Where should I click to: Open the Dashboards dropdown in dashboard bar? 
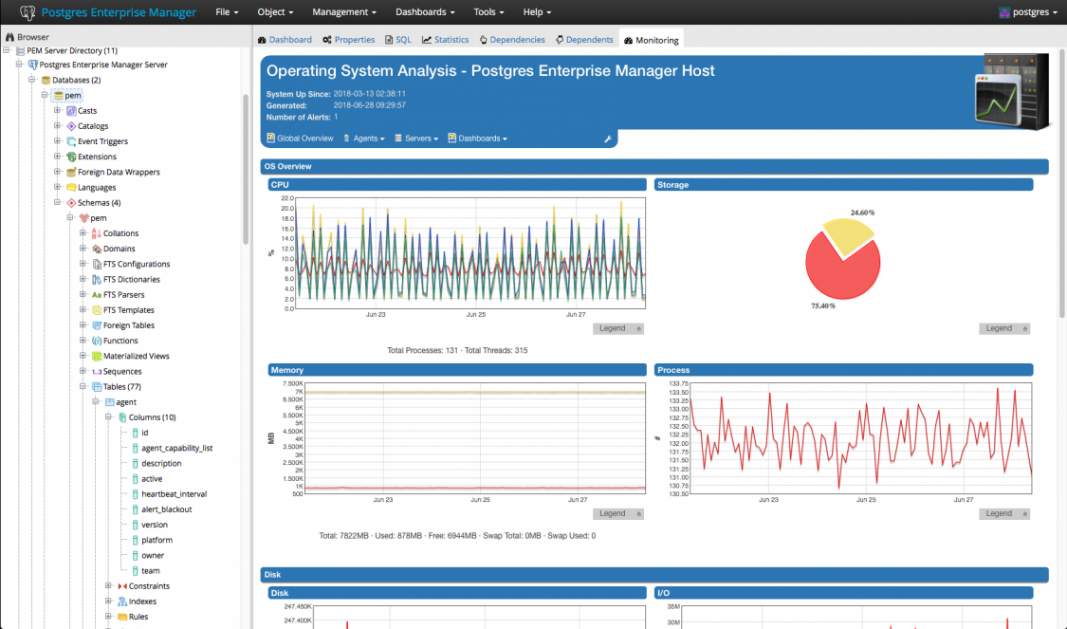(x=478, y=138)
